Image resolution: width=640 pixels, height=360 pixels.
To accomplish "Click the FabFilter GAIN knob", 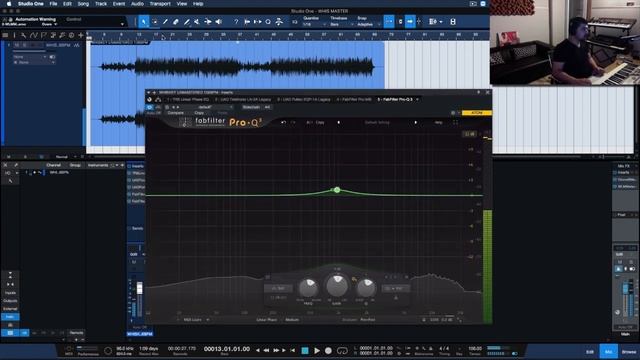I will coord(337,285).
